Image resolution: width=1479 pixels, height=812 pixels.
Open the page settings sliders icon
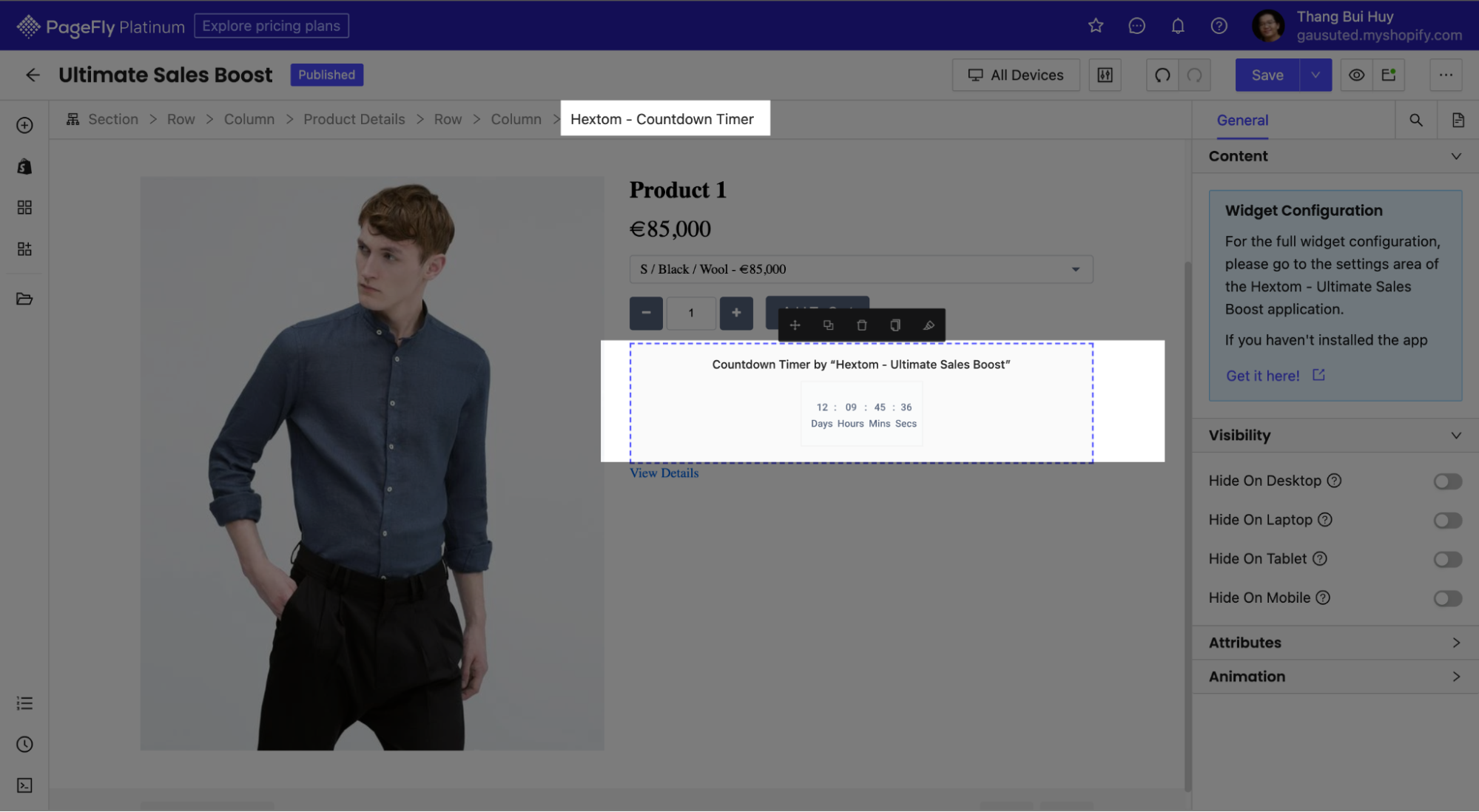coord(1105,75)
